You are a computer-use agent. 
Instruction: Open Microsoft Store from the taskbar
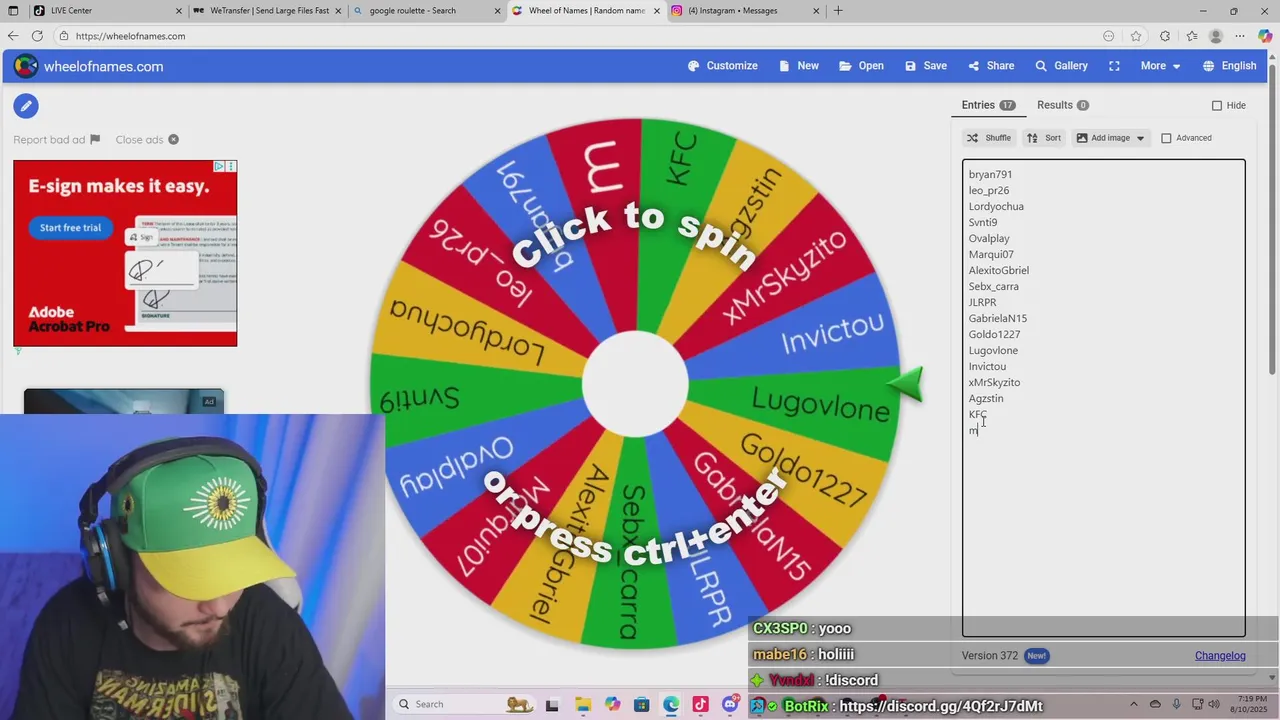tap(641, 705)
